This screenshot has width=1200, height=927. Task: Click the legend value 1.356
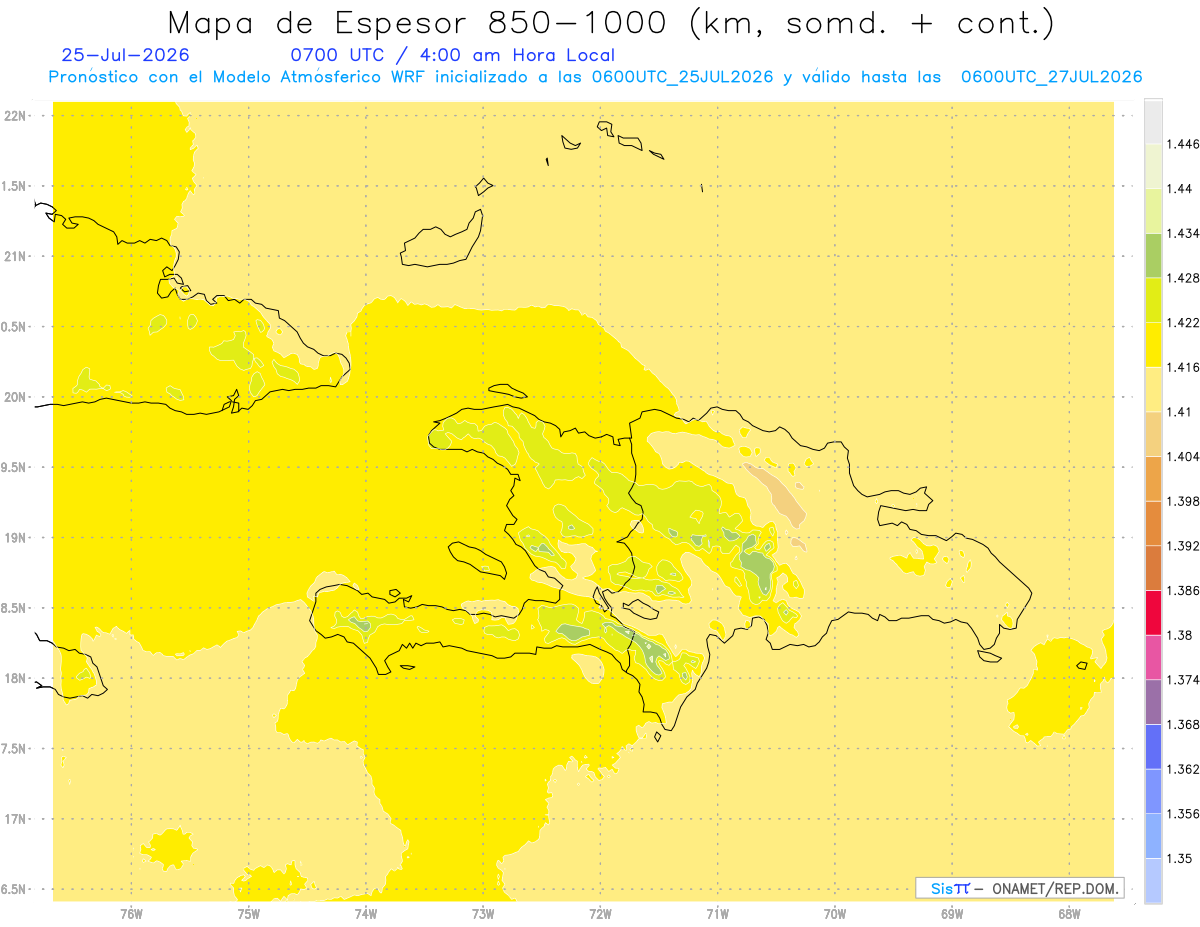tap(1183, 814)
